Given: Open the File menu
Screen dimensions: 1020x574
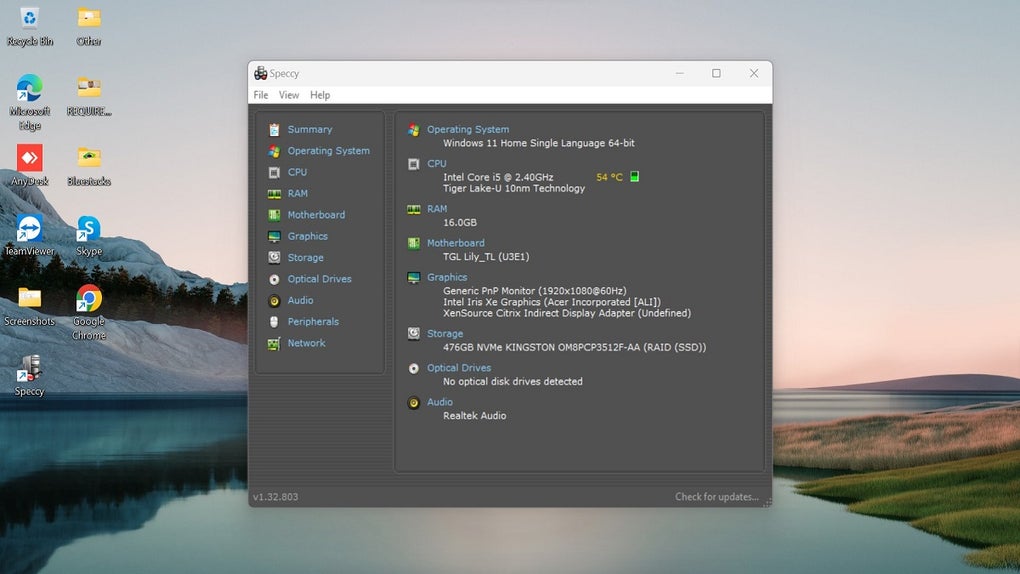Looking at the screenshot, I should point(261,95).
